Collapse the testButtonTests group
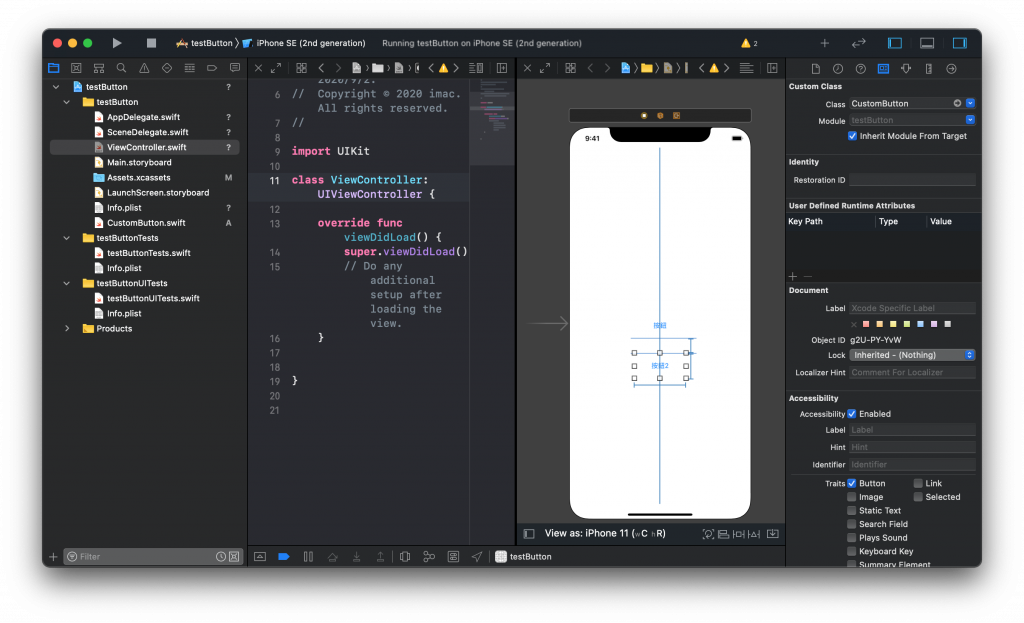Viewport: 1024px width, 623px height. 67,238
